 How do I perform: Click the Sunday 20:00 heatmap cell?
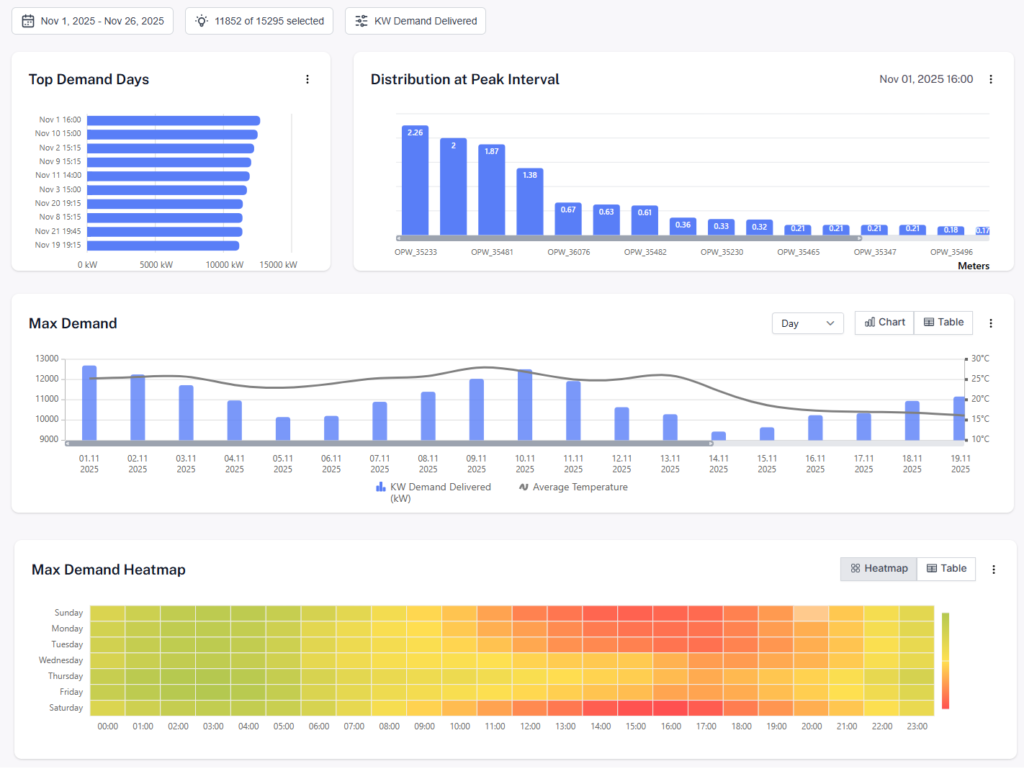(x=811, y=613)
